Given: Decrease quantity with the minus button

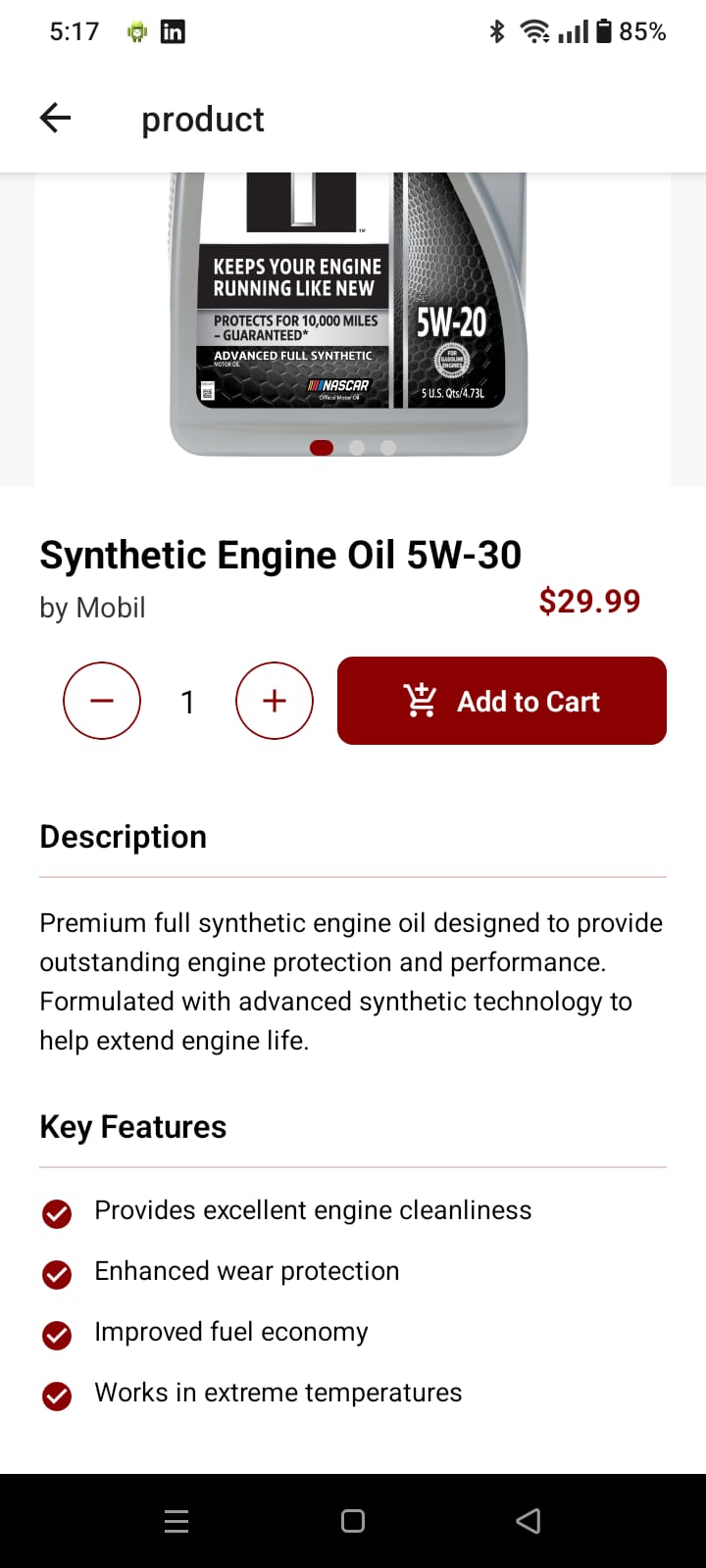Looking at the screenshot, I should (102, 701).
